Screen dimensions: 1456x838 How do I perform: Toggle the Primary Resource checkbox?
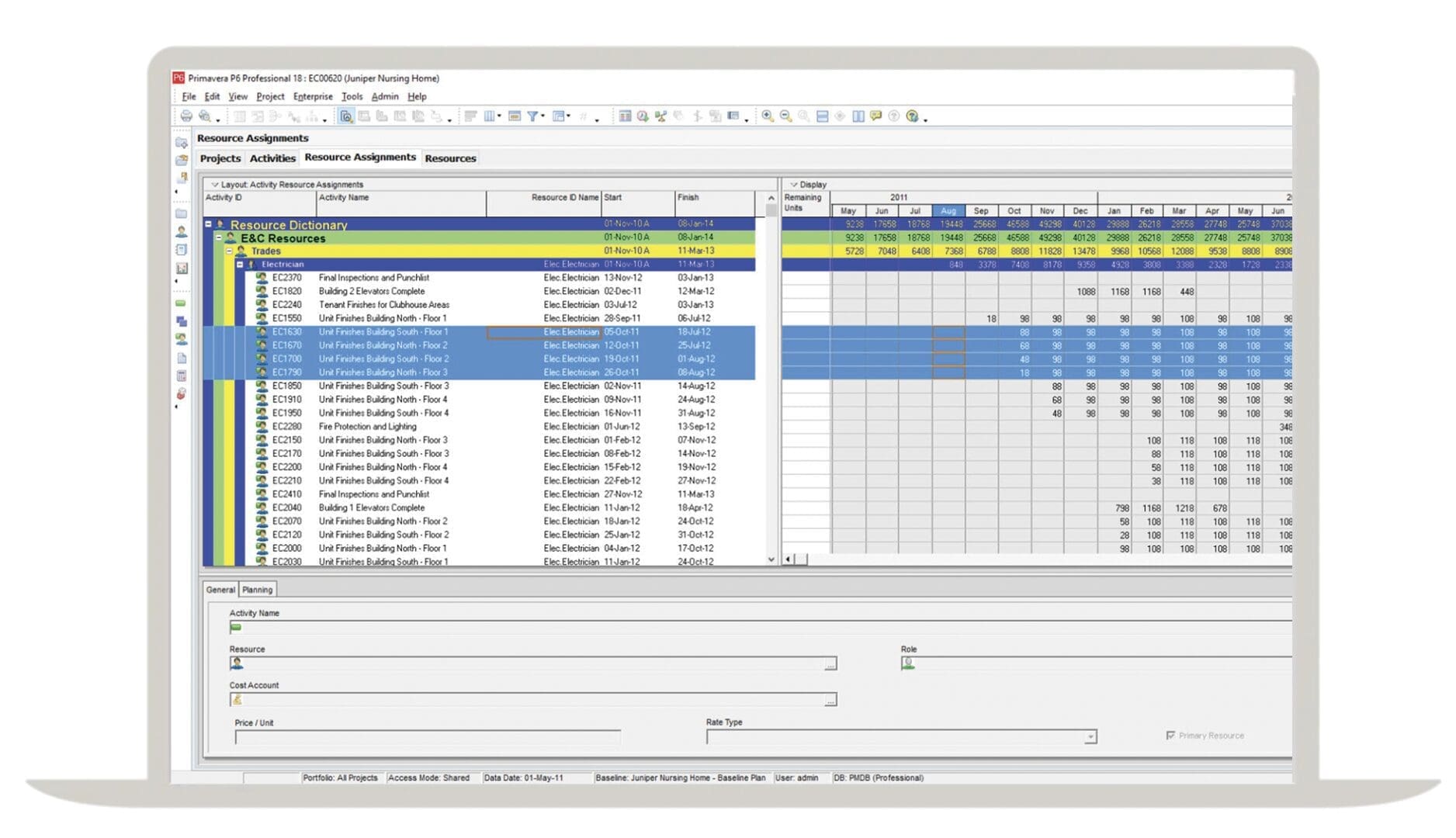(x=1170, y=736)
